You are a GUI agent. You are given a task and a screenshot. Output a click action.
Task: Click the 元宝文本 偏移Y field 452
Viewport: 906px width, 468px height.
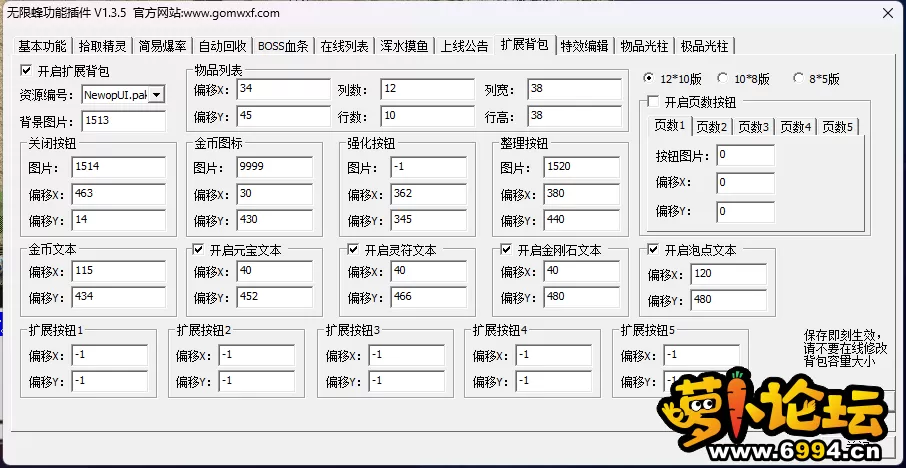pos(274,297)
